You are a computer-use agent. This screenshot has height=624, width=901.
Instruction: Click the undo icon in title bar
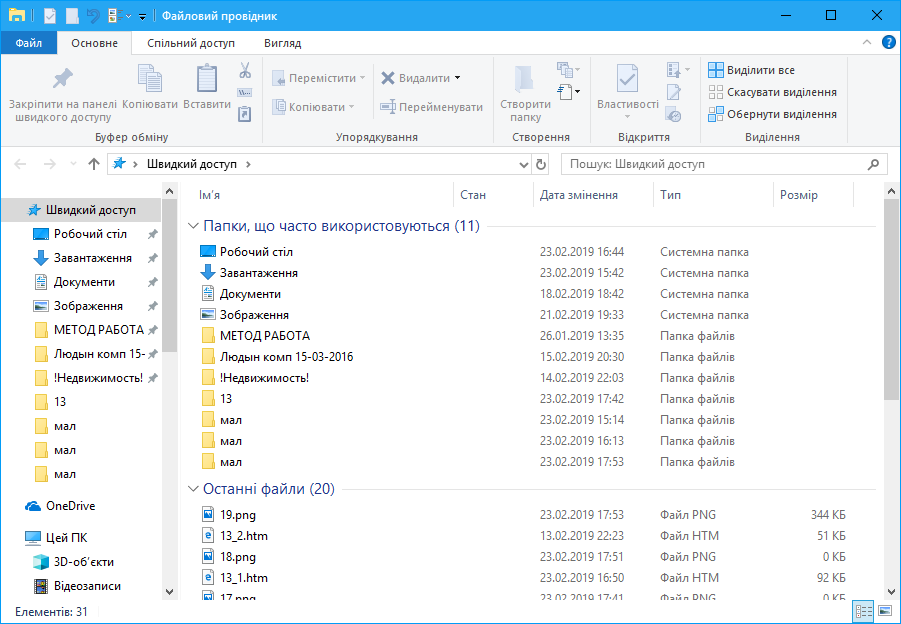[93, 16]
